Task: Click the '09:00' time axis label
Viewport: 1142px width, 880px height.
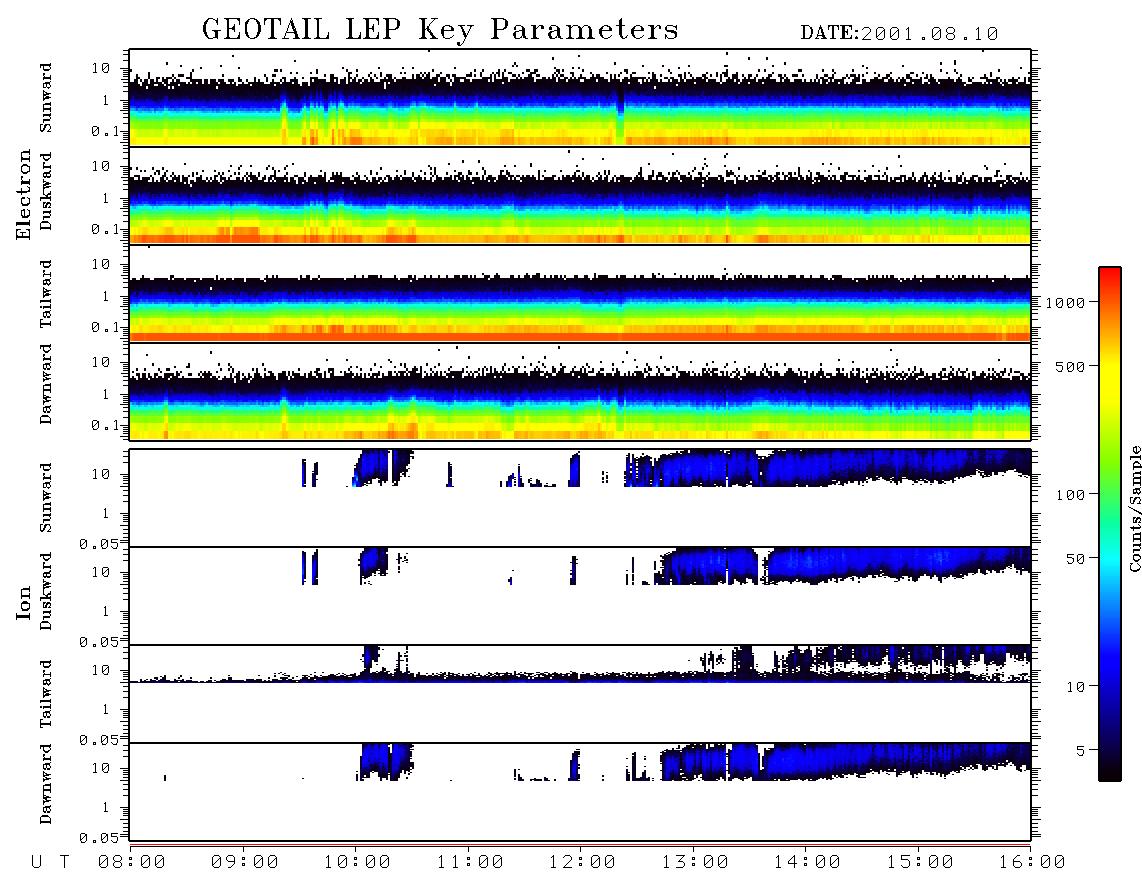Action: point(245,862)
